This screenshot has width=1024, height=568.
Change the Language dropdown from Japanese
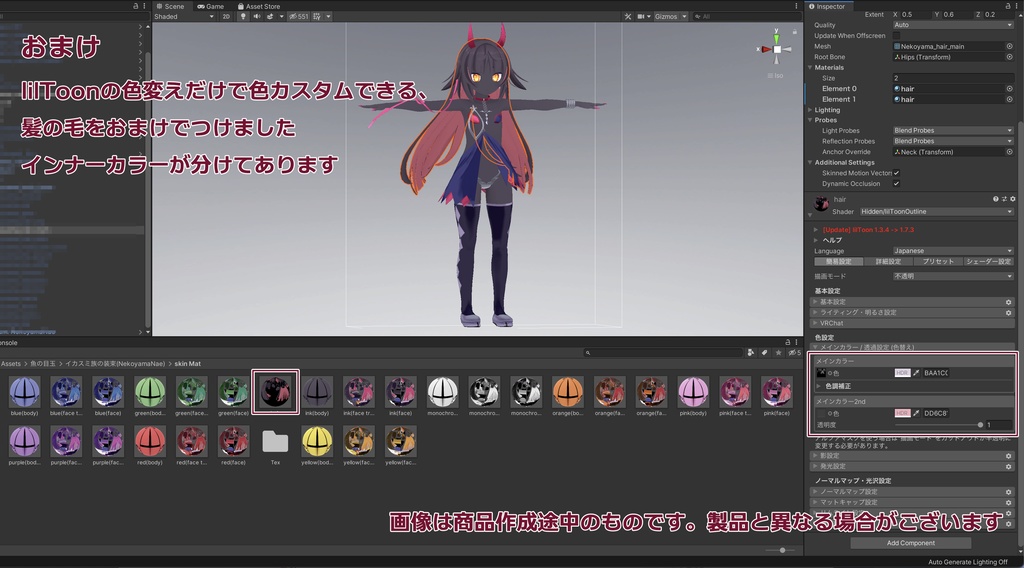coord(953,251)
